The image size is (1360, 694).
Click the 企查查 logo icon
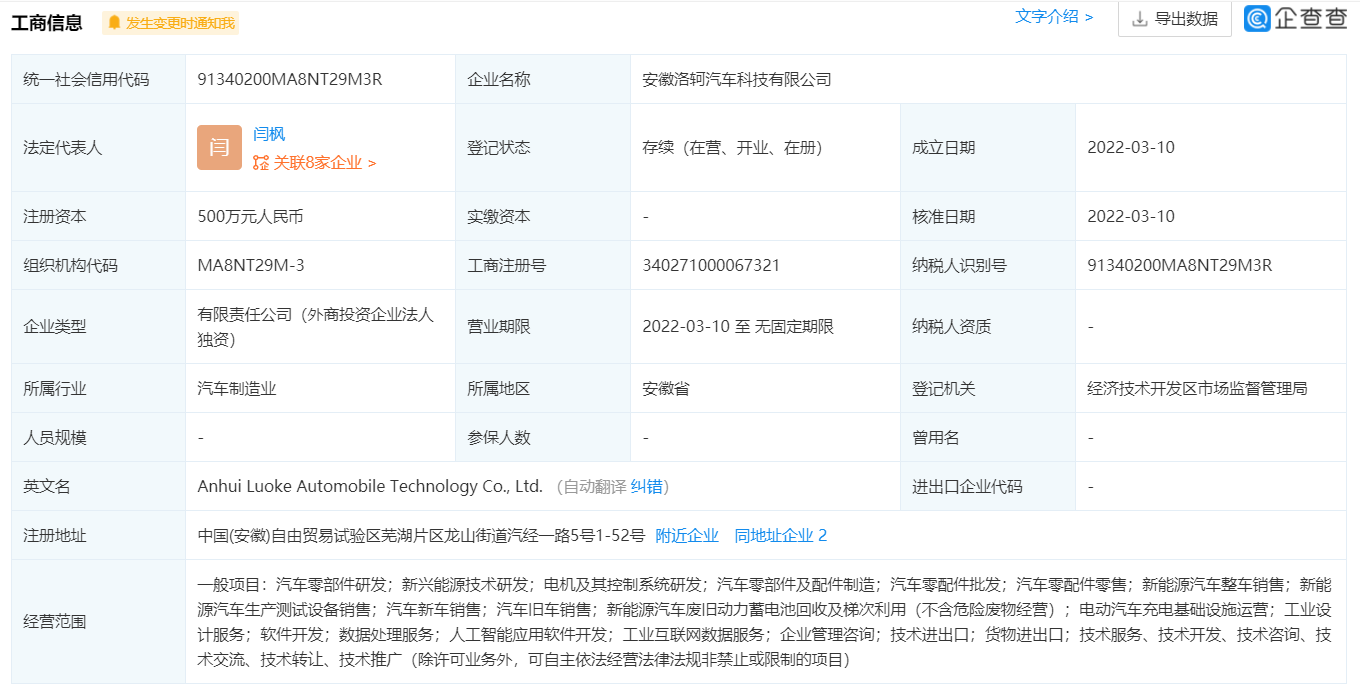pyautogui.click(x=1257, y=18)
